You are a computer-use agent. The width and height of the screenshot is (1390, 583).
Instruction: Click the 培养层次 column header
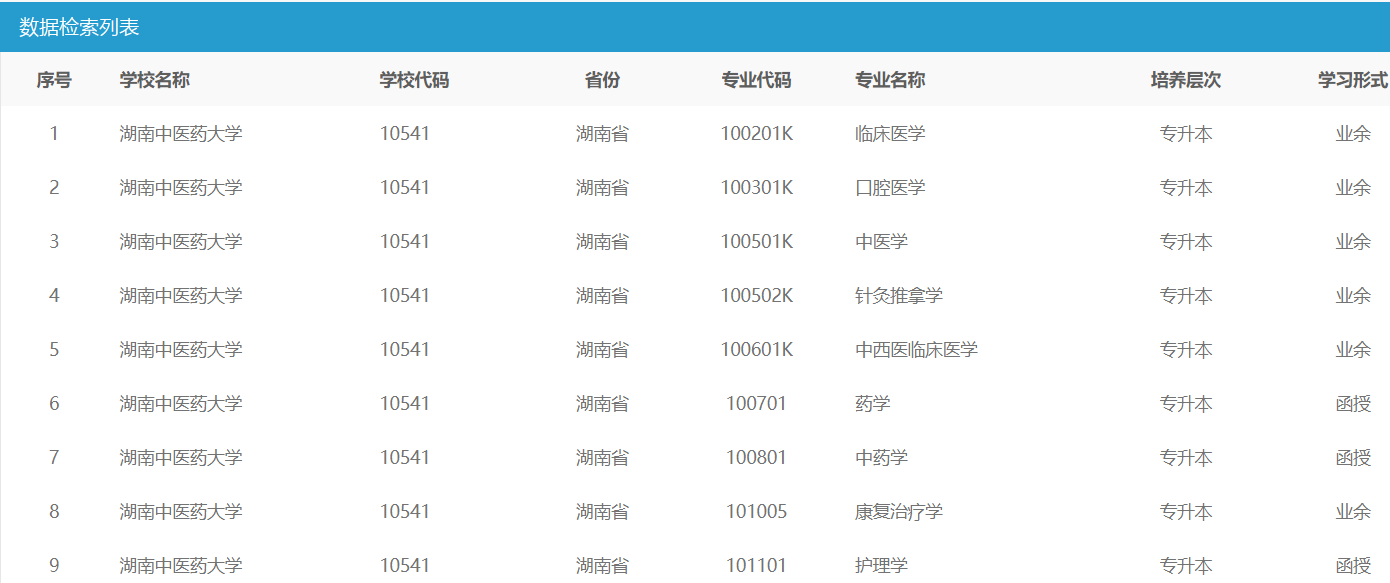coord(1185,80)
